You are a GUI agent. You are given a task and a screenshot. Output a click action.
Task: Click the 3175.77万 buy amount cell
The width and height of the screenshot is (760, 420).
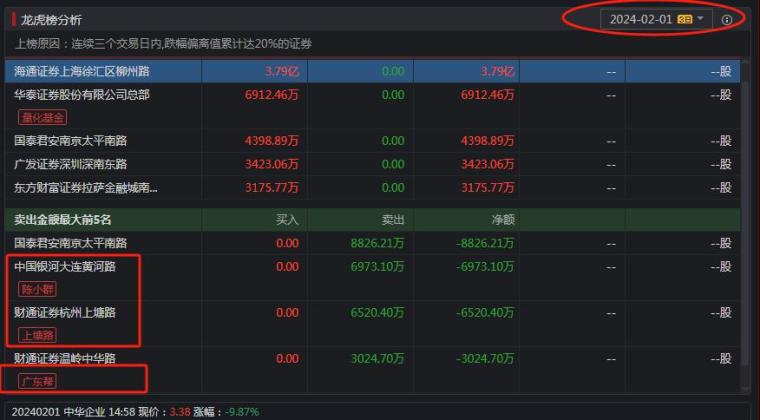click(271, 187)
